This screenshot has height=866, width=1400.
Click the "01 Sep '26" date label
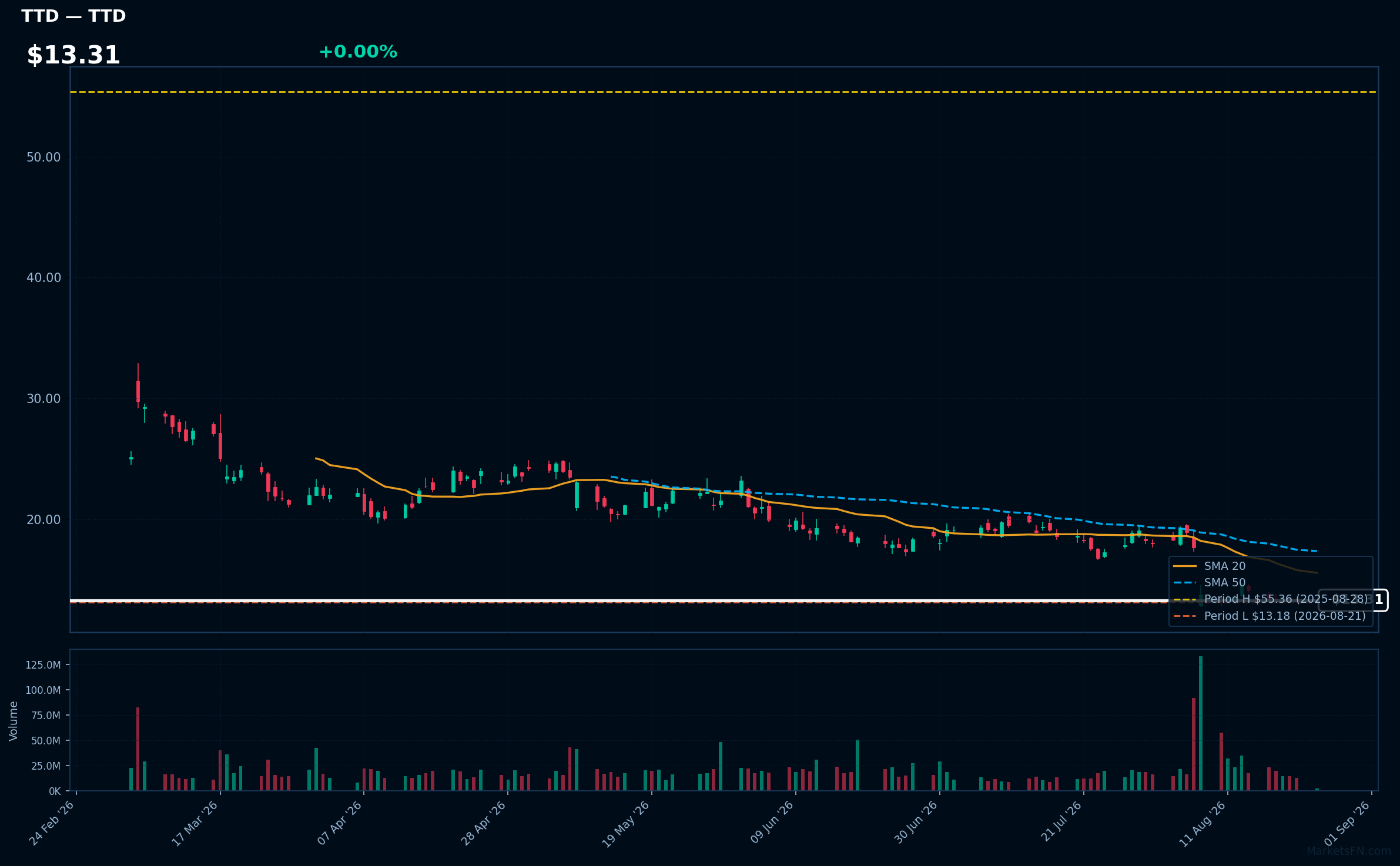pos(1347,823)
